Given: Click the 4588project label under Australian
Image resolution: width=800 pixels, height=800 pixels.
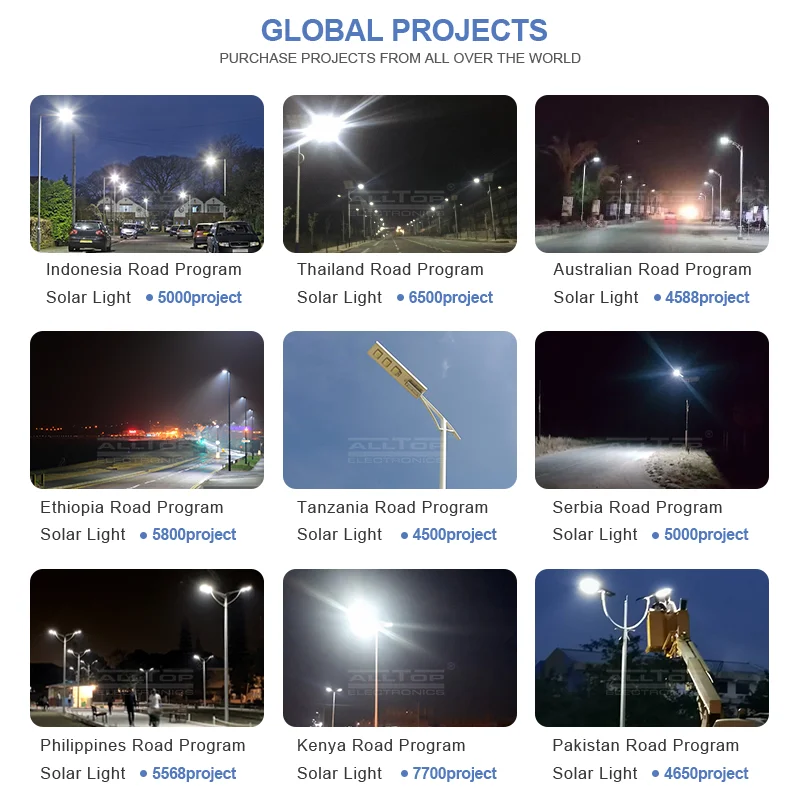Looking at the screenshot, I should (x=707, y=297).
